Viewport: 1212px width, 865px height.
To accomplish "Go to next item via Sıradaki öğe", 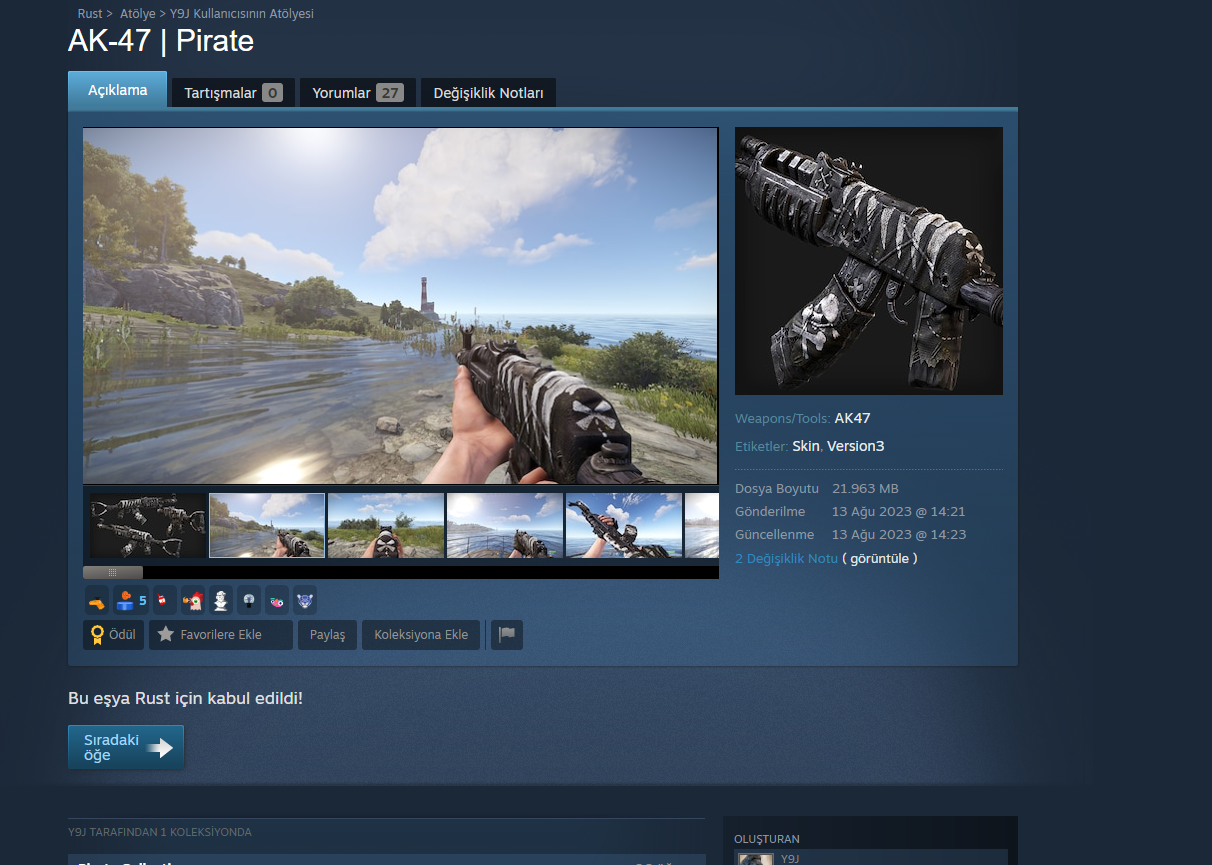I will pyautogui.click(x=126, y=747).
